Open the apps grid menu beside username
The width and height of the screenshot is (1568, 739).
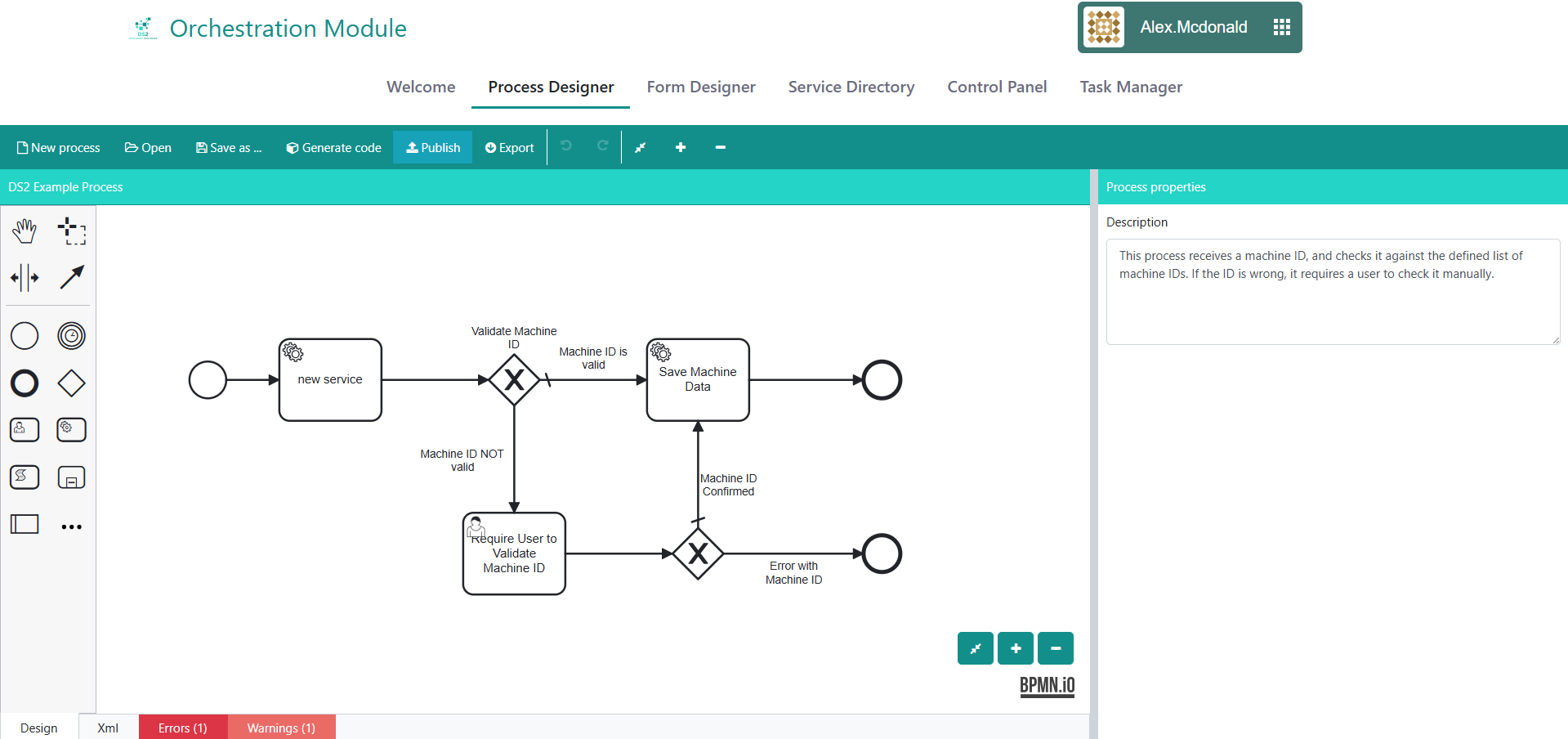point(1281,28)
